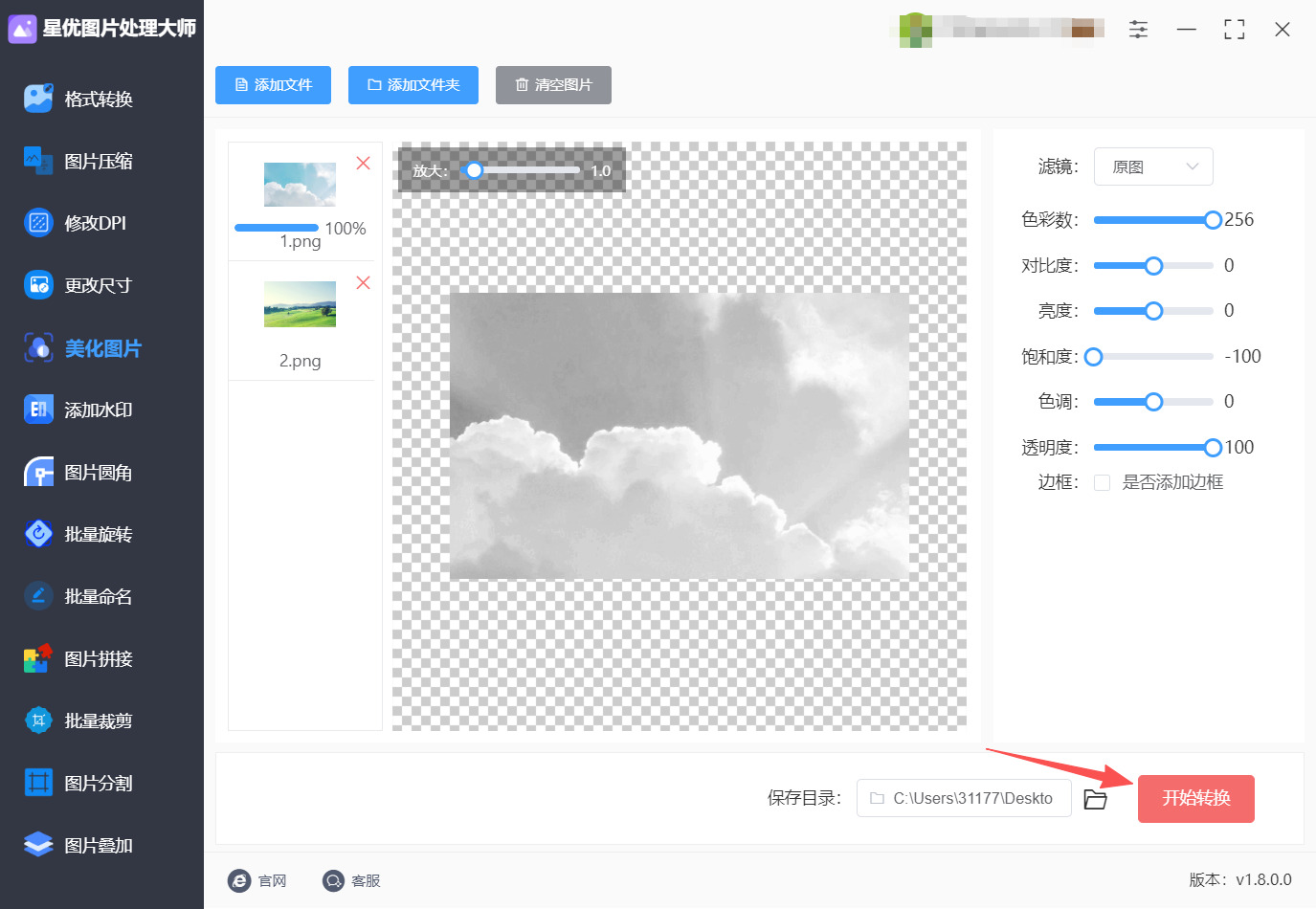
Task: Go to 修改DPI section
Action: coord(96,223)
